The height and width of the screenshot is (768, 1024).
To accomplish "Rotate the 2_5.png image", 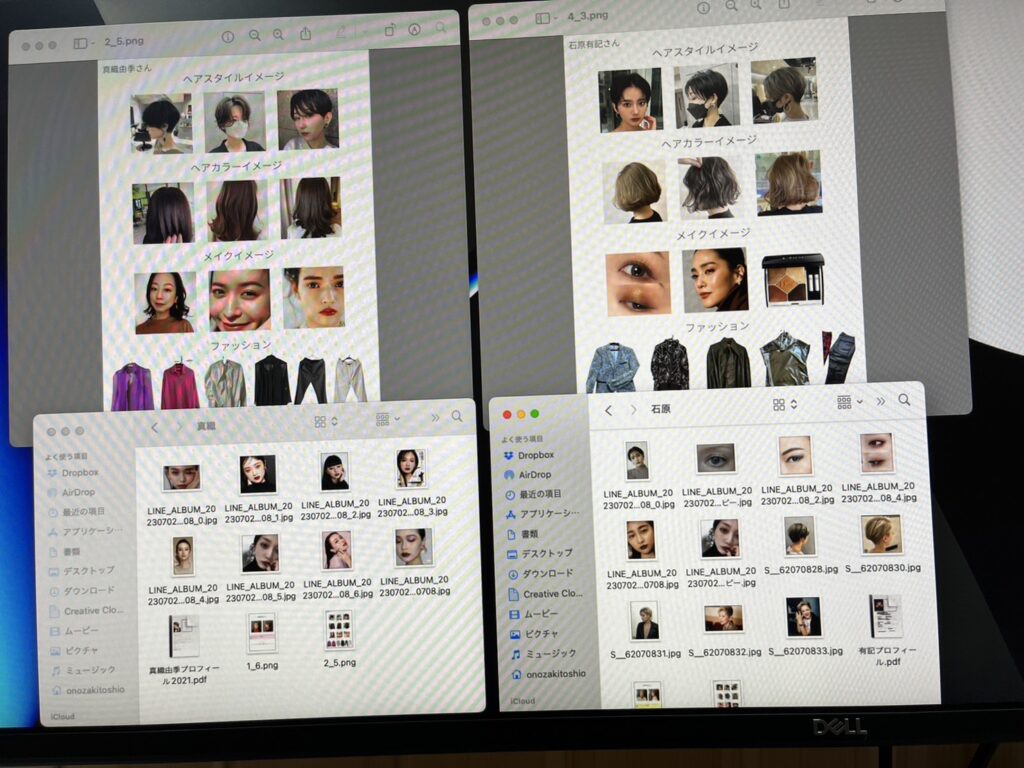I will pyautogui.click(x=389, y=30).
